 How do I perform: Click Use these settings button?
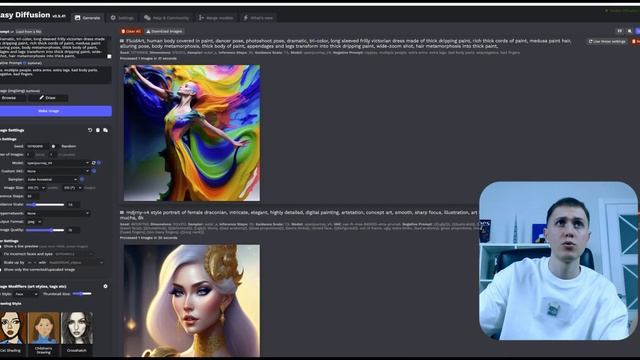click(x=607, y=41)
